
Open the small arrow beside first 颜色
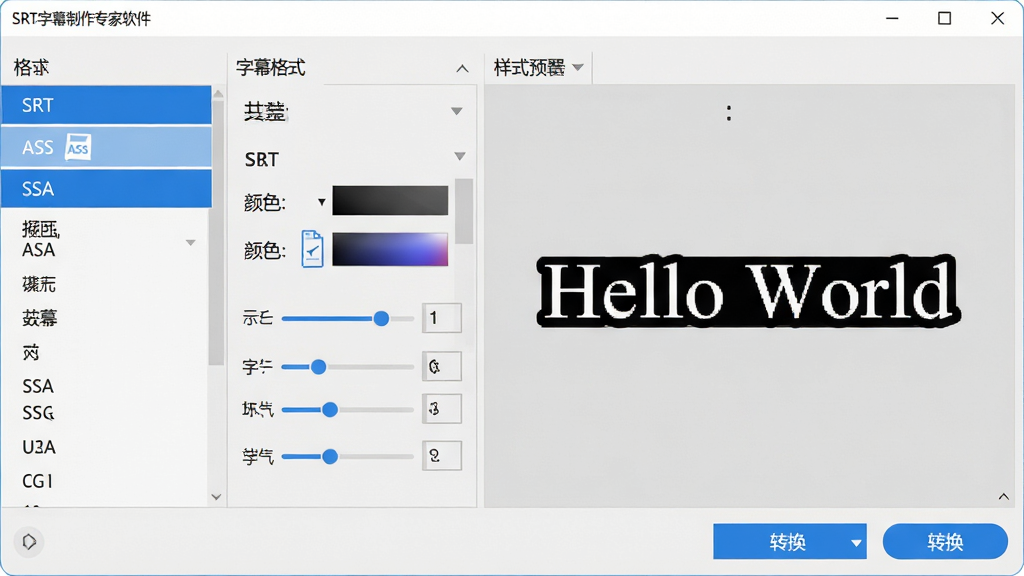(x=321, y=202)
